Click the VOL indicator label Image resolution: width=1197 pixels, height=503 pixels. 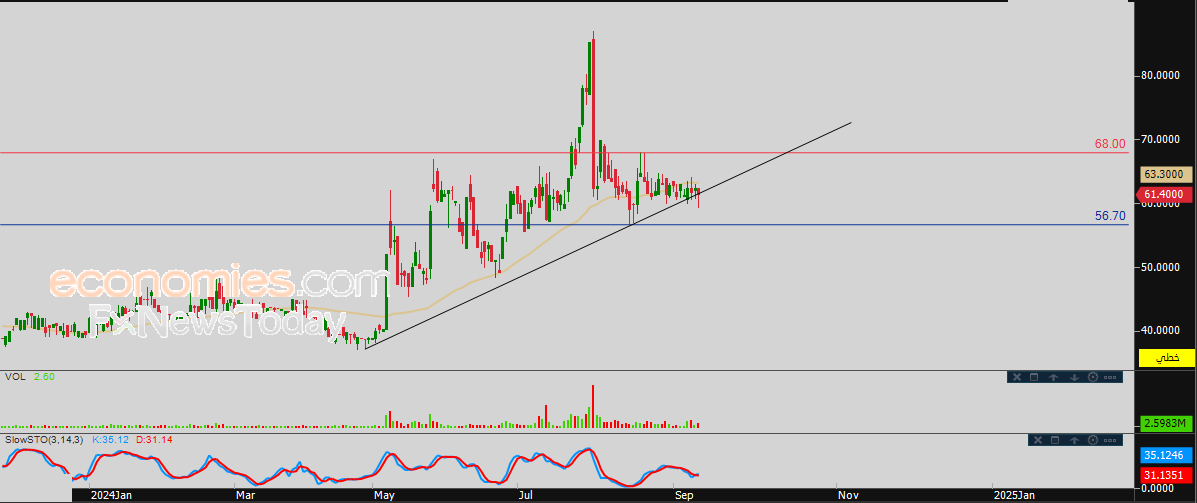tap(15, 377)
